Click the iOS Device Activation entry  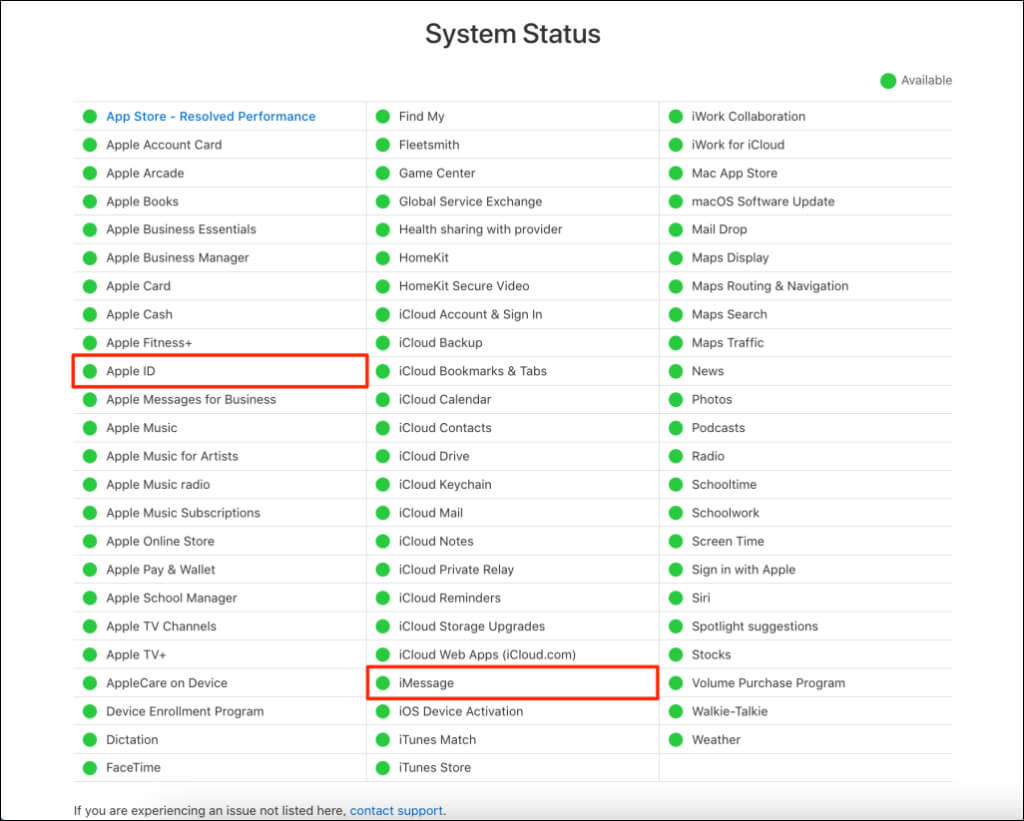[x=460, y=711]
